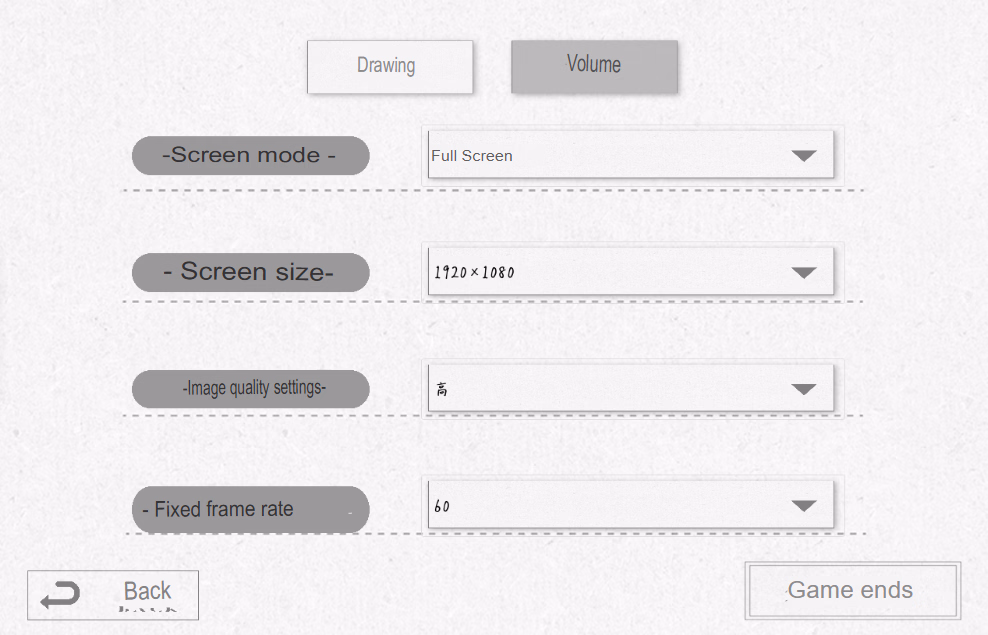Click the return arrow icon beside Back
Viewport: 988px width, 635px height.
pos(59,597)
